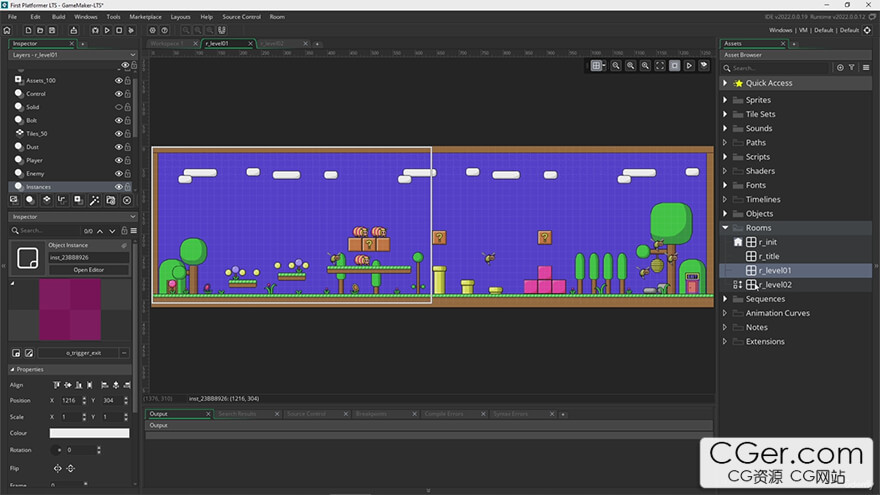Create new layer folder
The width and height of the screenshot is (880, 495).
tap(111, 200)
